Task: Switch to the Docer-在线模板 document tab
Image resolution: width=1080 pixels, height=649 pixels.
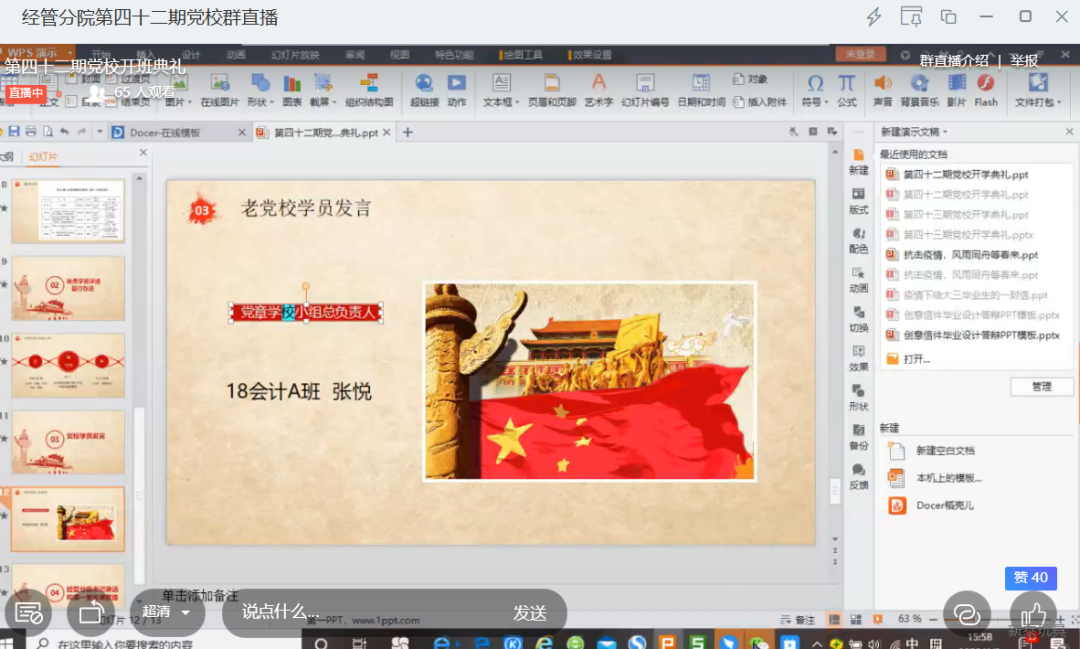Action: click(169, 132)
